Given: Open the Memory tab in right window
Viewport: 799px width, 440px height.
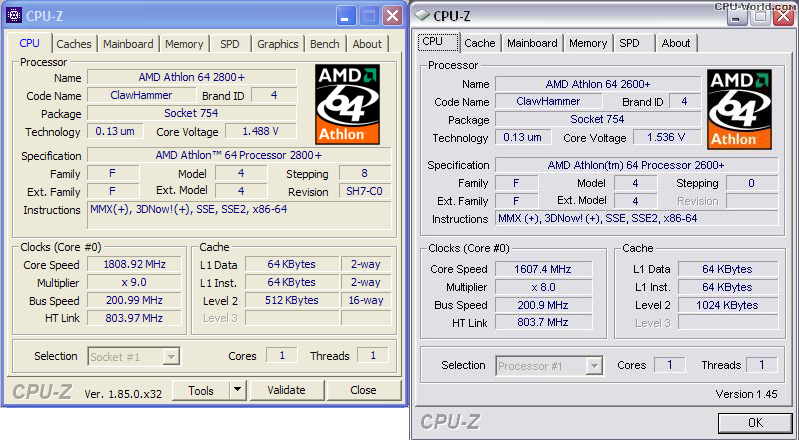Looking at the screenshot, I should tap(588, 43).
